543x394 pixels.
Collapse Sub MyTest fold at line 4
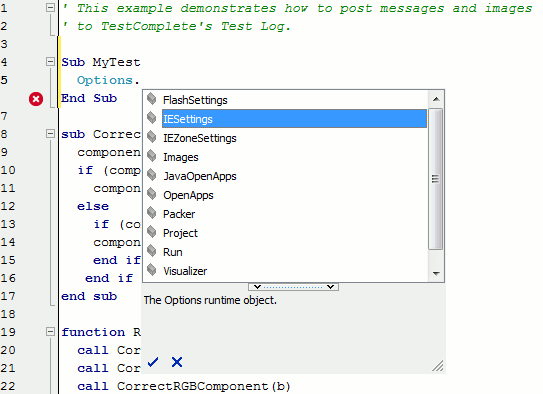51,62
